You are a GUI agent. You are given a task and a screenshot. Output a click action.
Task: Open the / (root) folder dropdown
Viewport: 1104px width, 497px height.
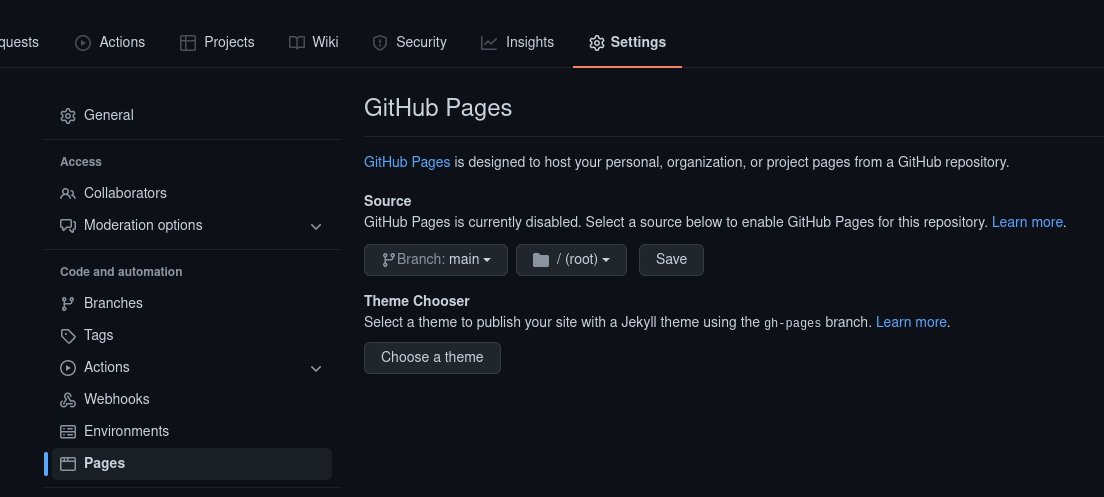tap(571, 260)
